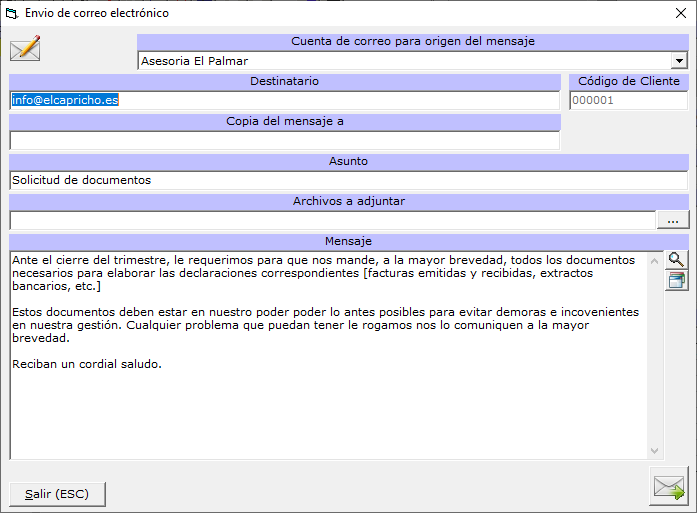
Task: Click the envelope with pencil icon
Action: pyautogui.click(x=24, y=48)
